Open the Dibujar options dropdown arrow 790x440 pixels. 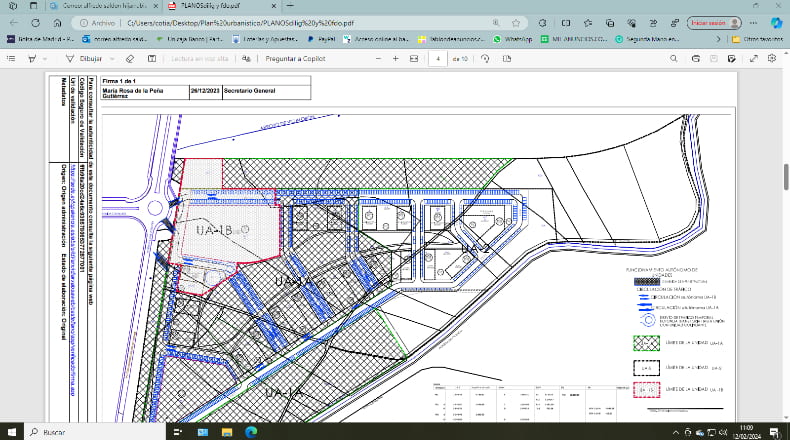112,59
